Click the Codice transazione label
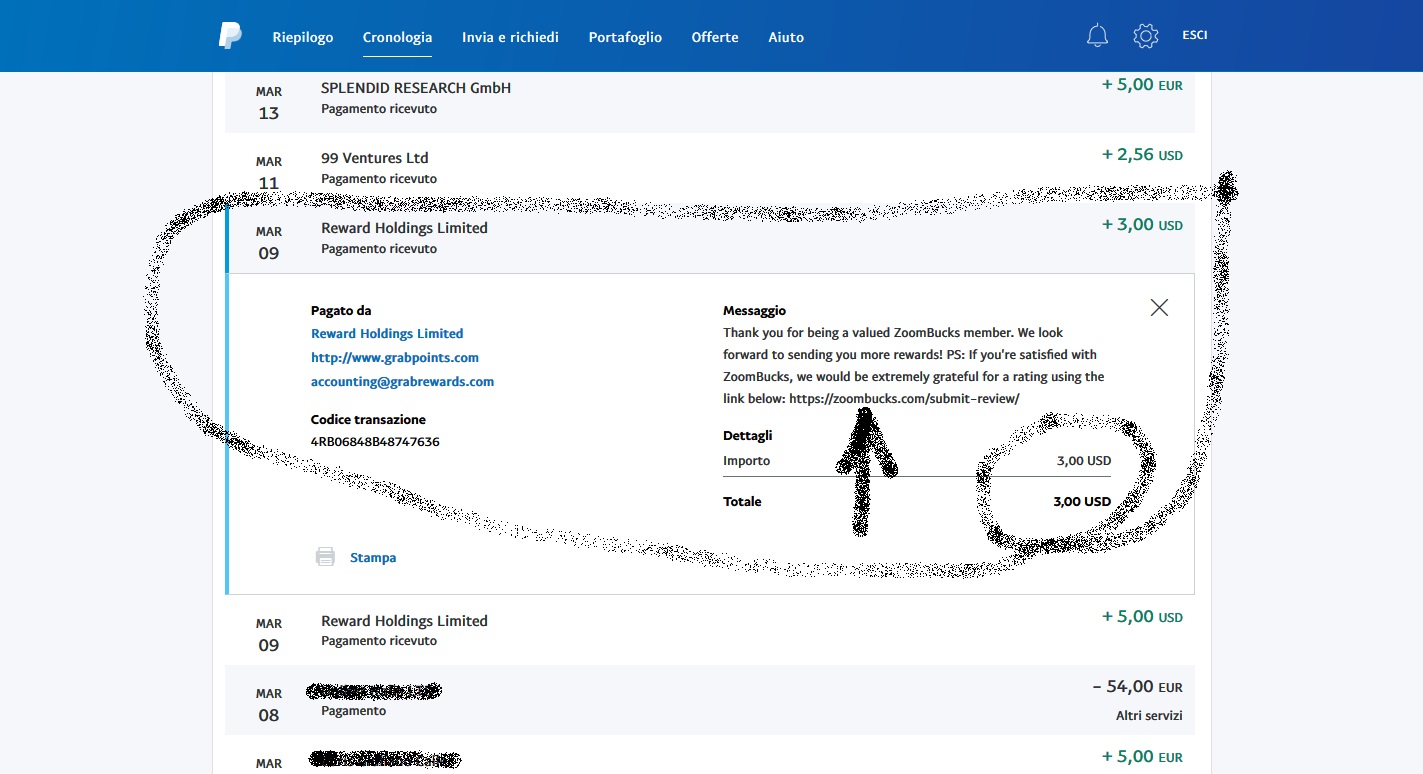1423x774 pixels. tap(368, 420)
